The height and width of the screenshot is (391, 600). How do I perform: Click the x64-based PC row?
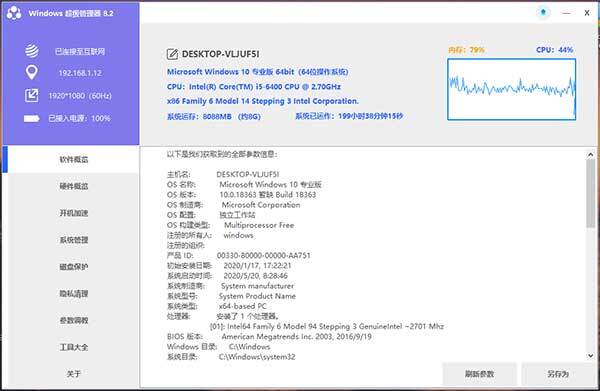point(217,306)
